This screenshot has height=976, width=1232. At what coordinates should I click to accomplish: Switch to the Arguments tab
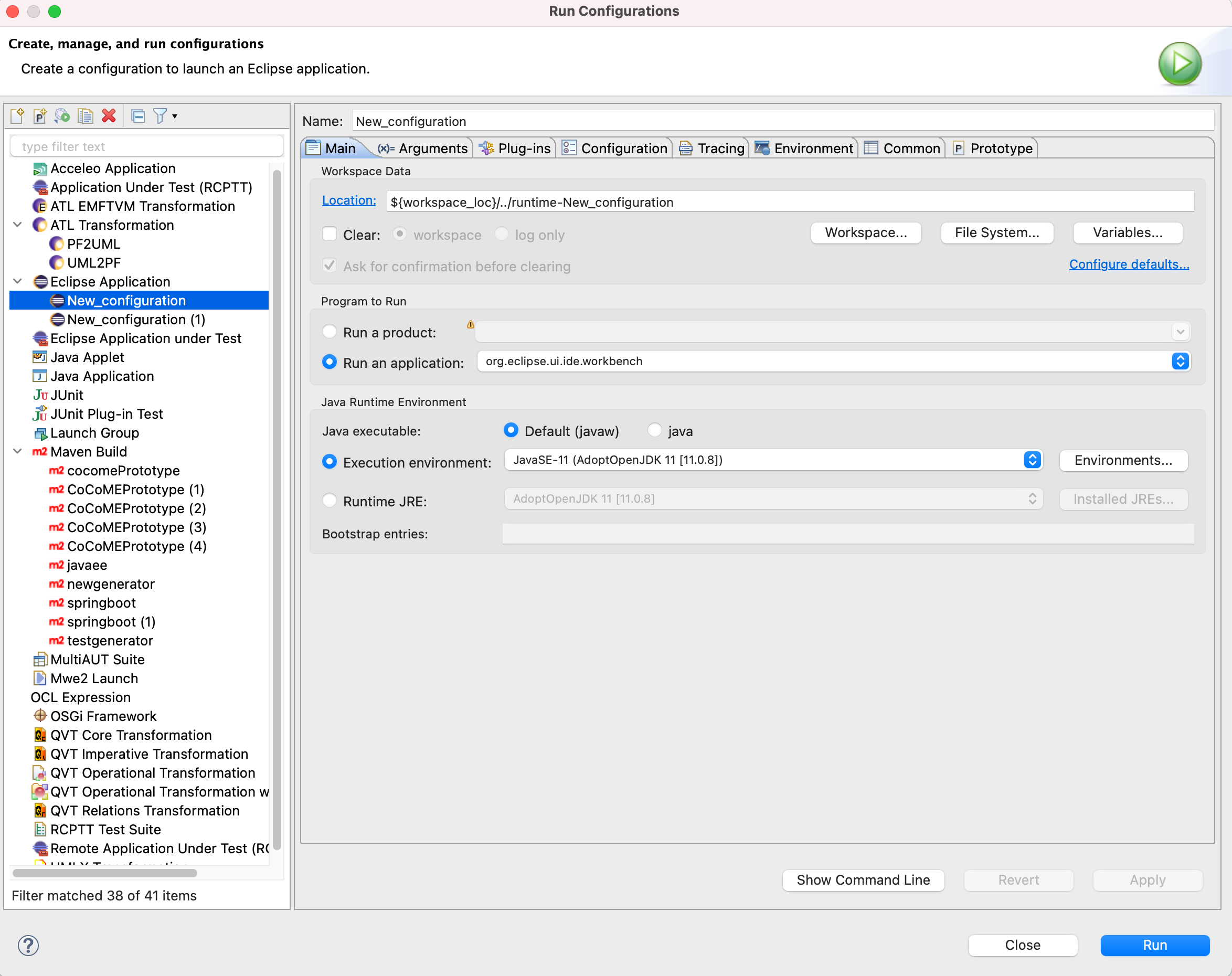[422, 148]
